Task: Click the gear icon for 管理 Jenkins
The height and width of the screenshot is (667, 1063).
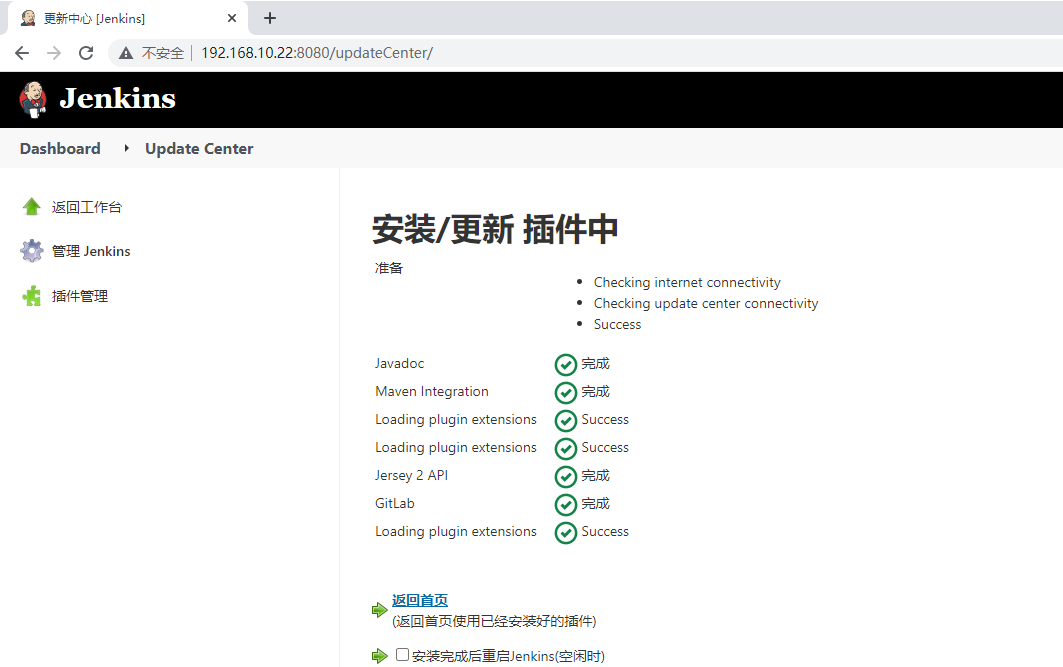Action: coord(31,251)
